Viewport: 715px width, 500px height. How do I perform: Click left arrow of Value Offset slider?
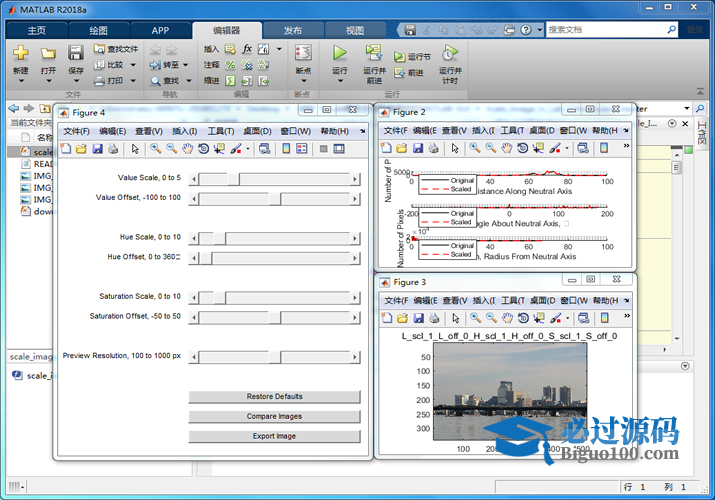click(194, 199)
